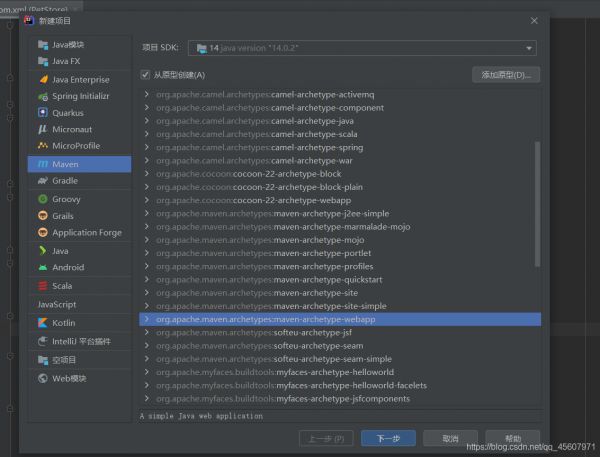
Task: Pick the Application Forge icon
Action: click(x=43, y=232)
